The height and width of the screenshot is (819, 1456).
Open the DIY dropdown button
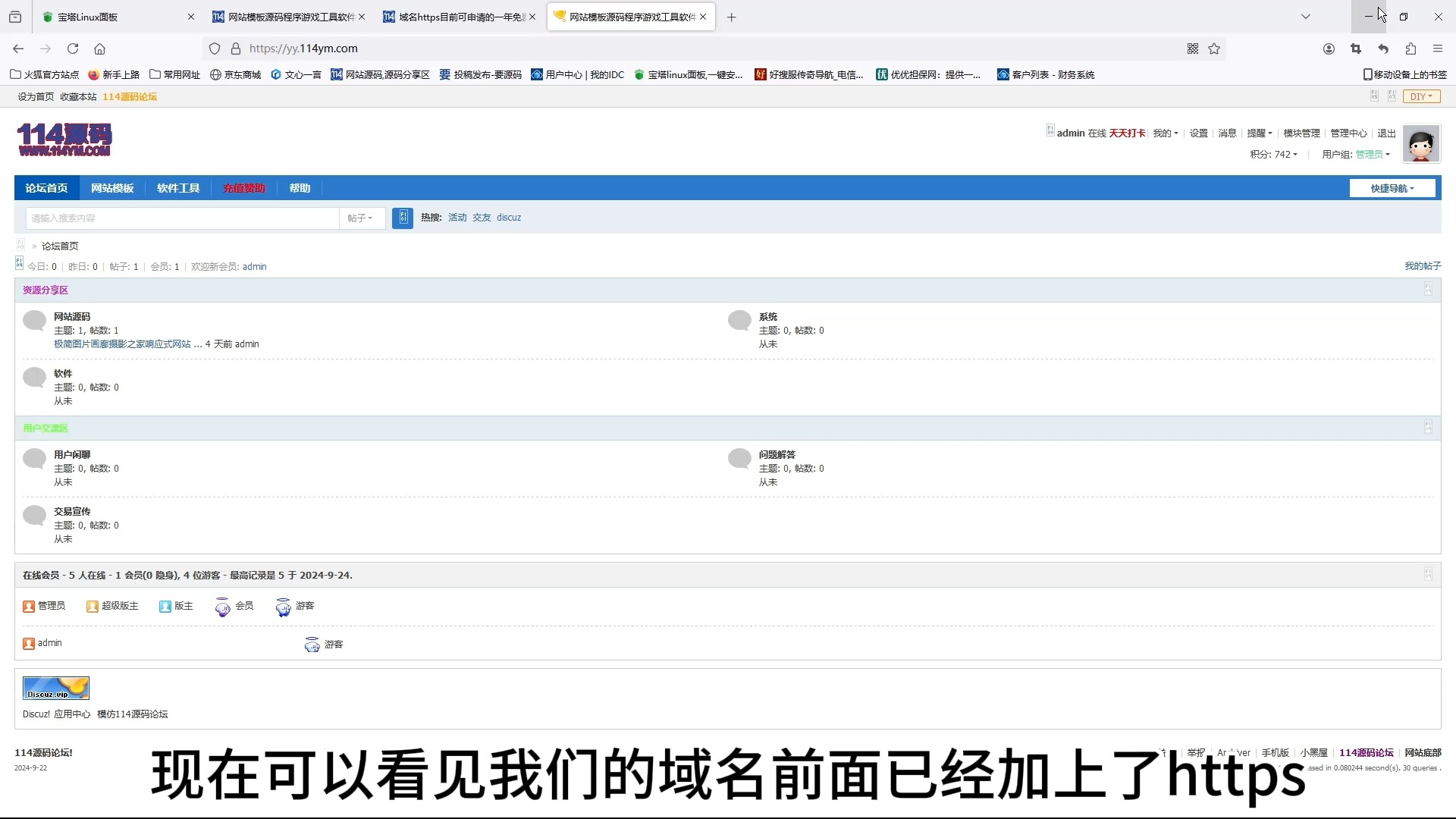coord(1421,96)
